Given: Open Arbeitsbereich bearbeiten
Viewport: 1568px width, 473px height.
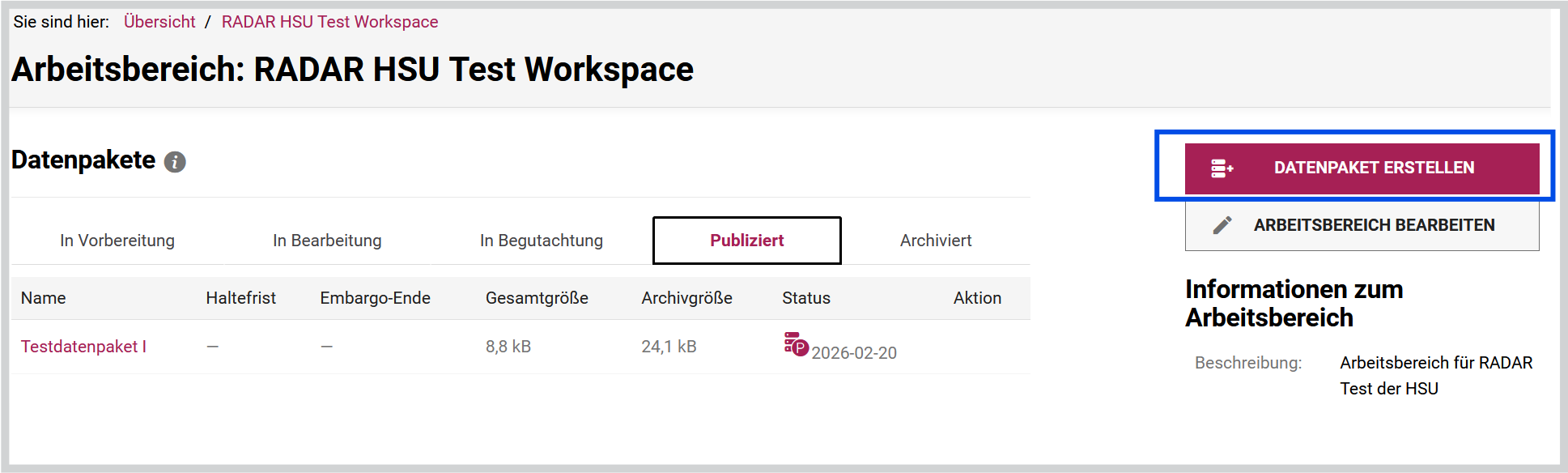Looking at the screenshot, I should pos(1362,226).
